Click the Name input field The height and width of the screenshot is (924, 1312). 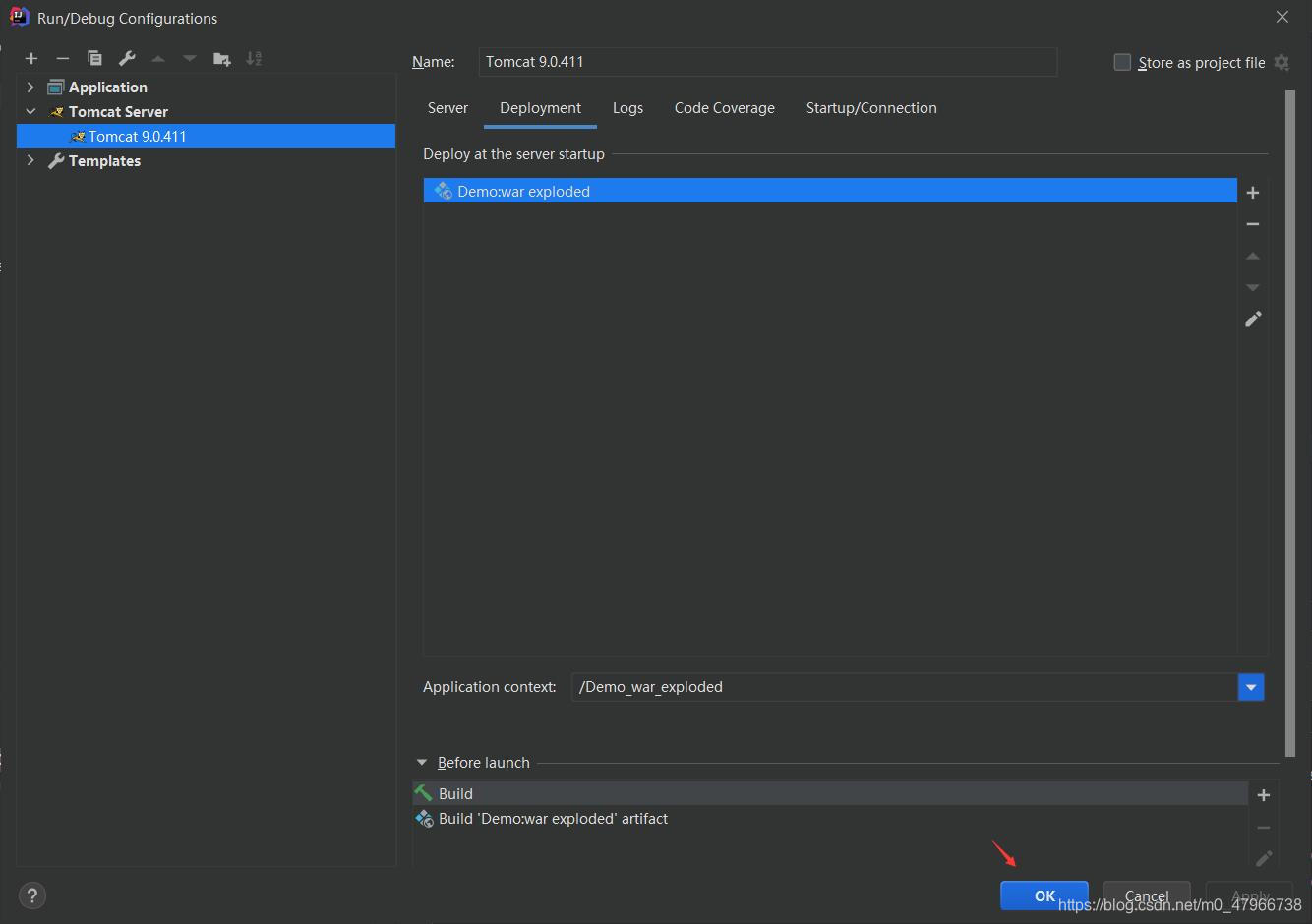(767, 62)
